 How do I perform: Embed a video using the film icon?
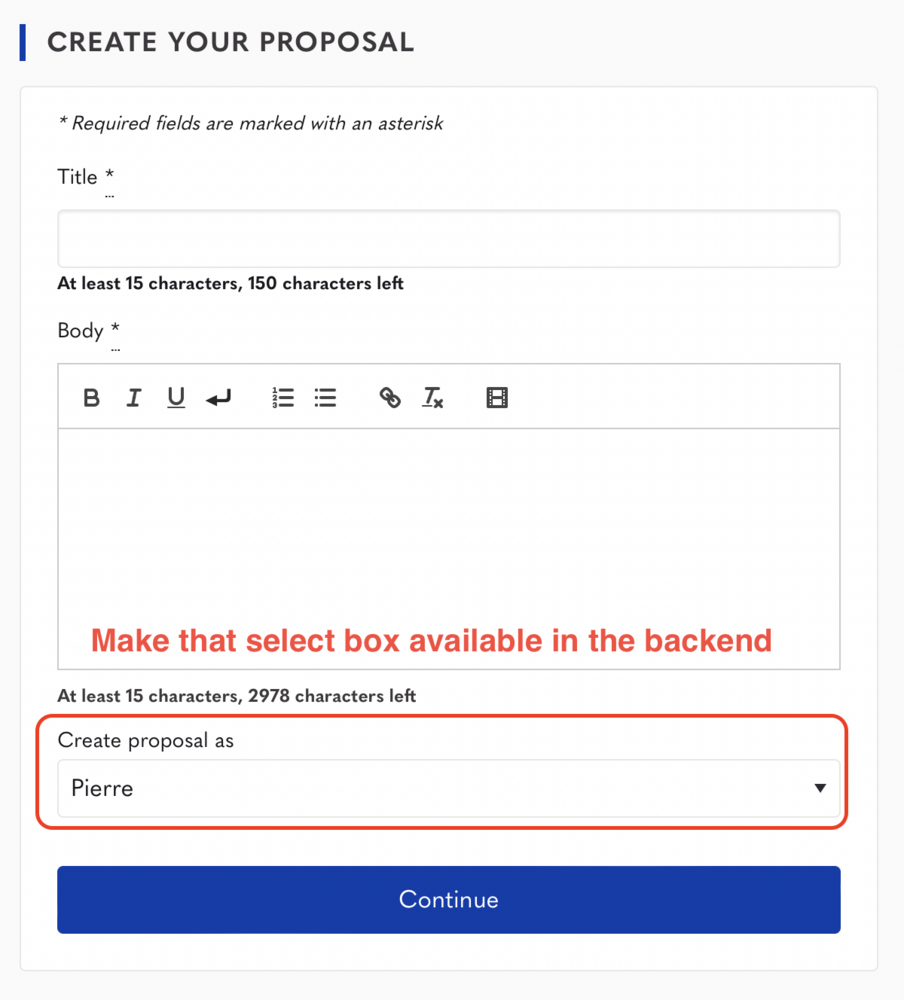point(497,398)
